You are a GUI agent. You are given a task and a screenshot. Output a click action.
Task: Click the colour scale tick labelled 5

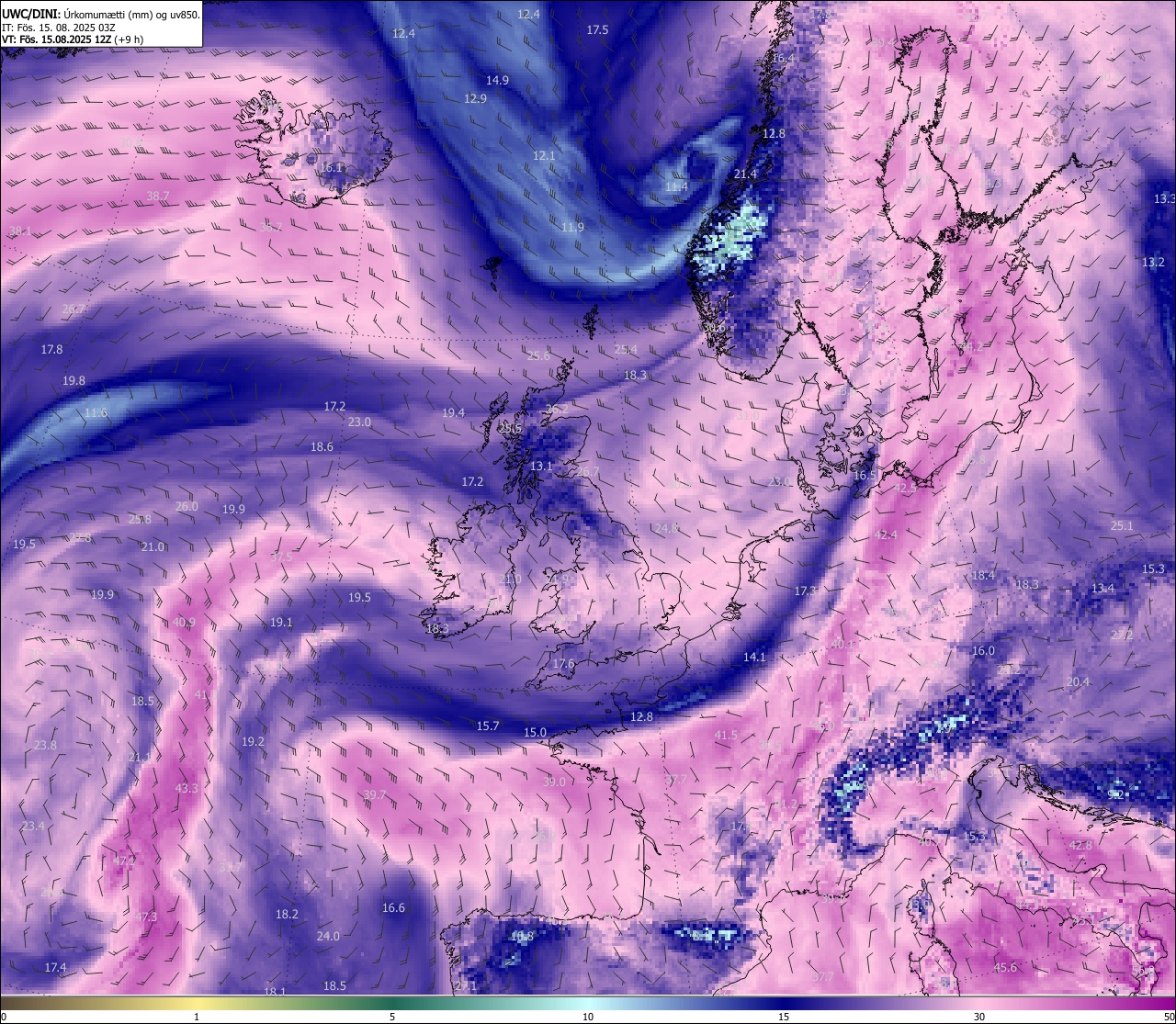pos(392,1017)
